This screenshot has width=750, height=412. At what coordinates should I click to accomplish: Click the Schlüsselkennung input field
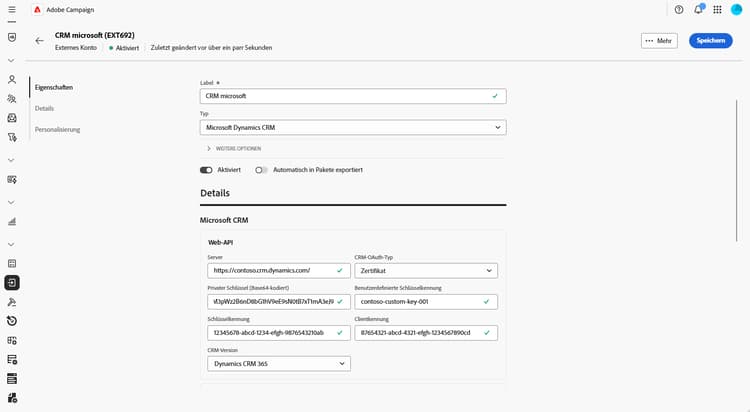click(x=279, y=333)
